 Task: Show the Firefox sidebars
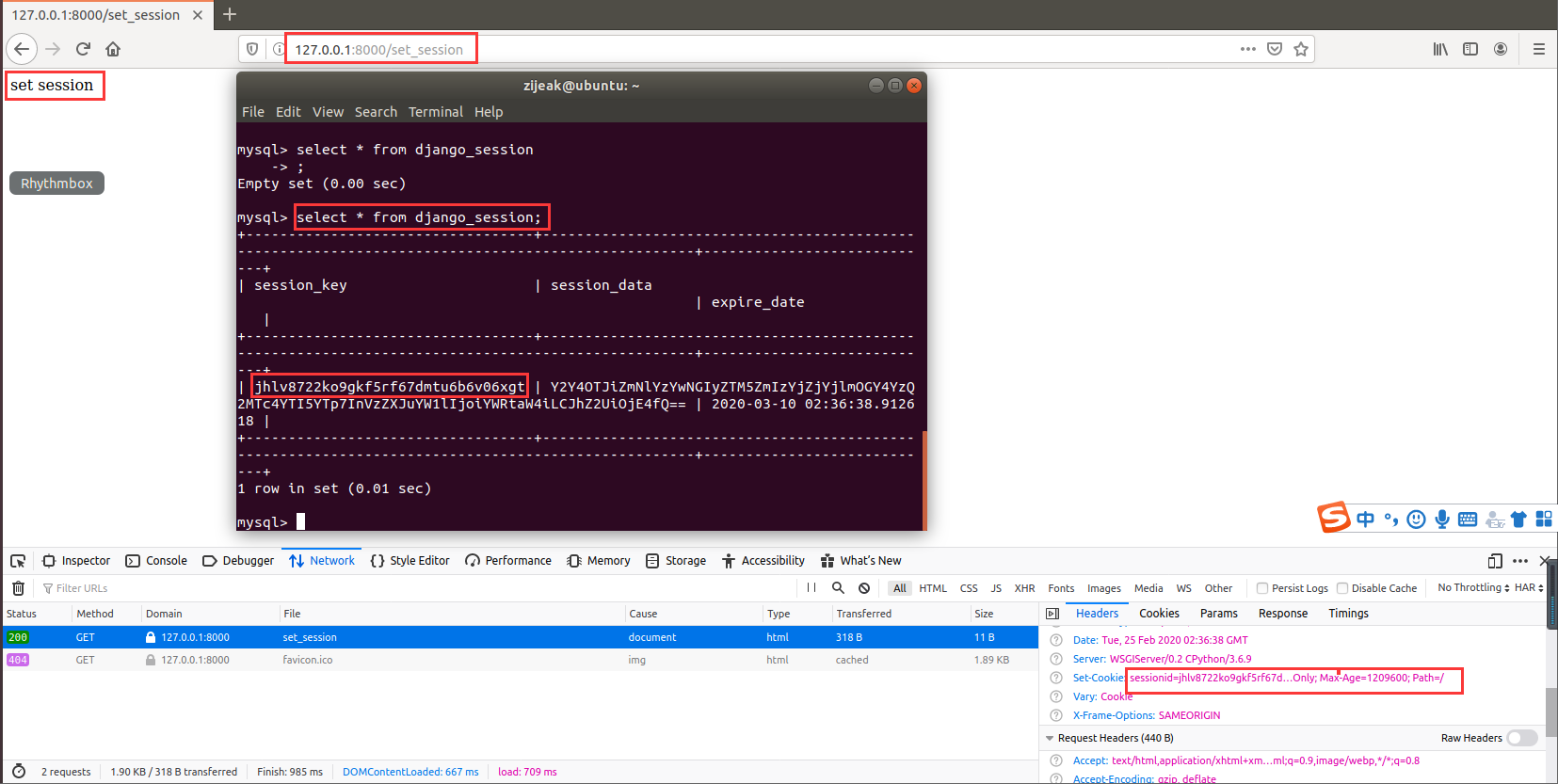(1470, 49)
